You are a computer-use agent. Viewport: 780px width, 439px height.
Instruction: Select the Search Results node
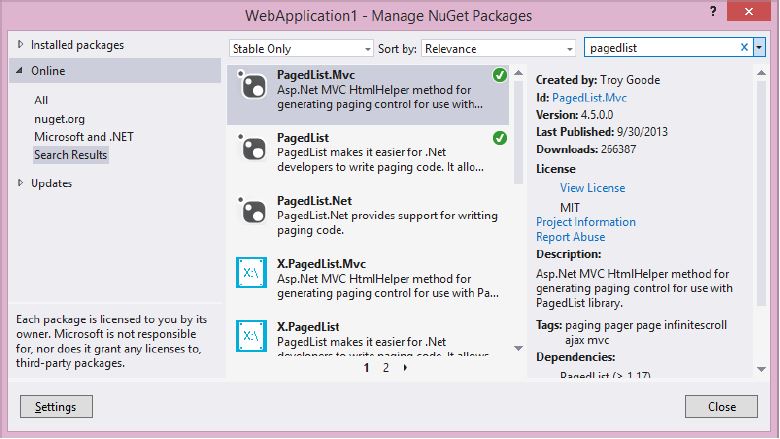coord(70,155)
